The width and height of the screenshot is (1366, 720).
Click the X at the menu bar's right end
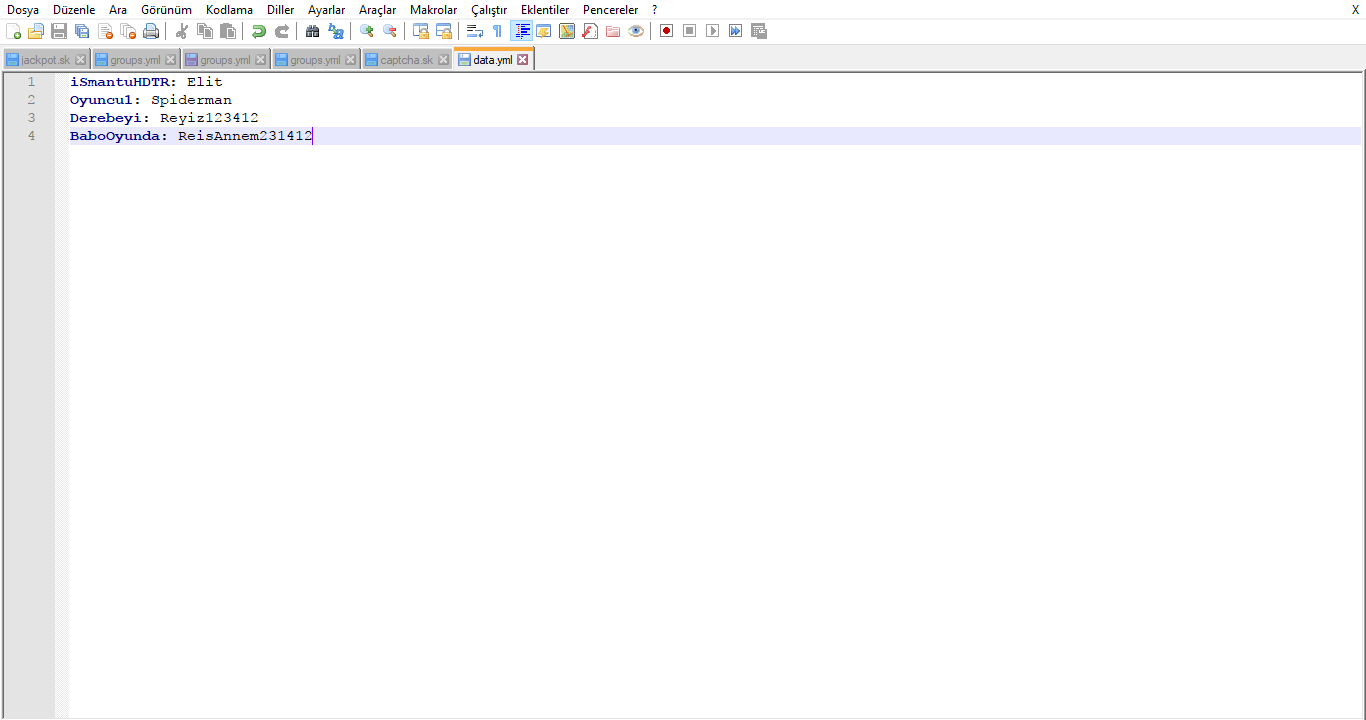coord(1355,10)
